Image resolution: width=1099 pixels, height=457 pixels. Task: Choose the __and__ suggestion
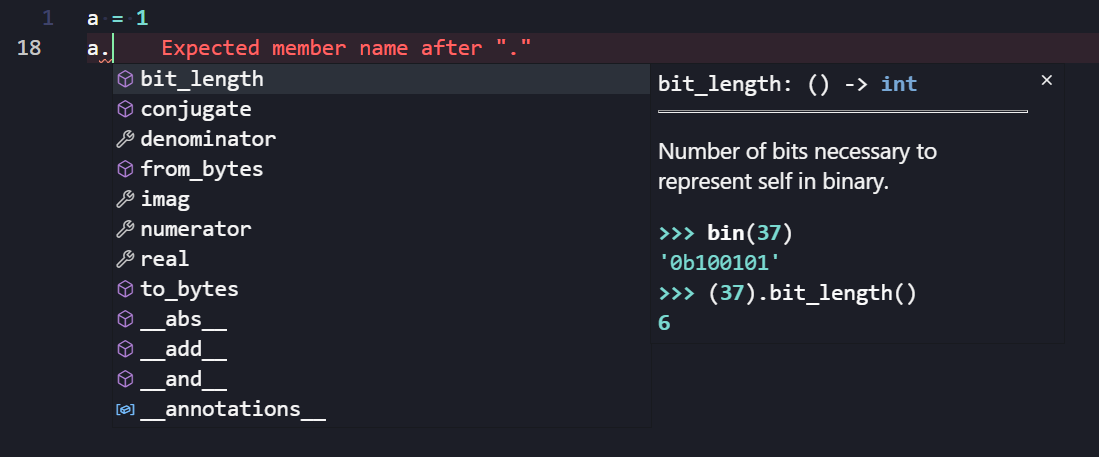point(184,379)
